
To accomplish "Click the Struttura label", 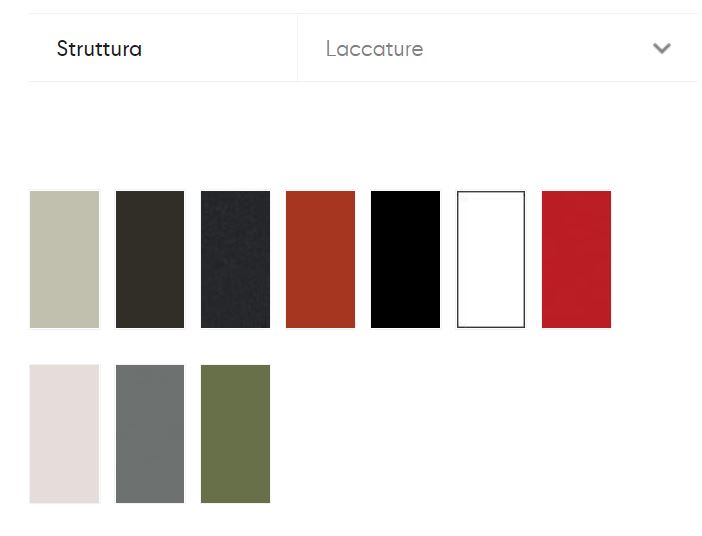I will [x=99, y=48].
